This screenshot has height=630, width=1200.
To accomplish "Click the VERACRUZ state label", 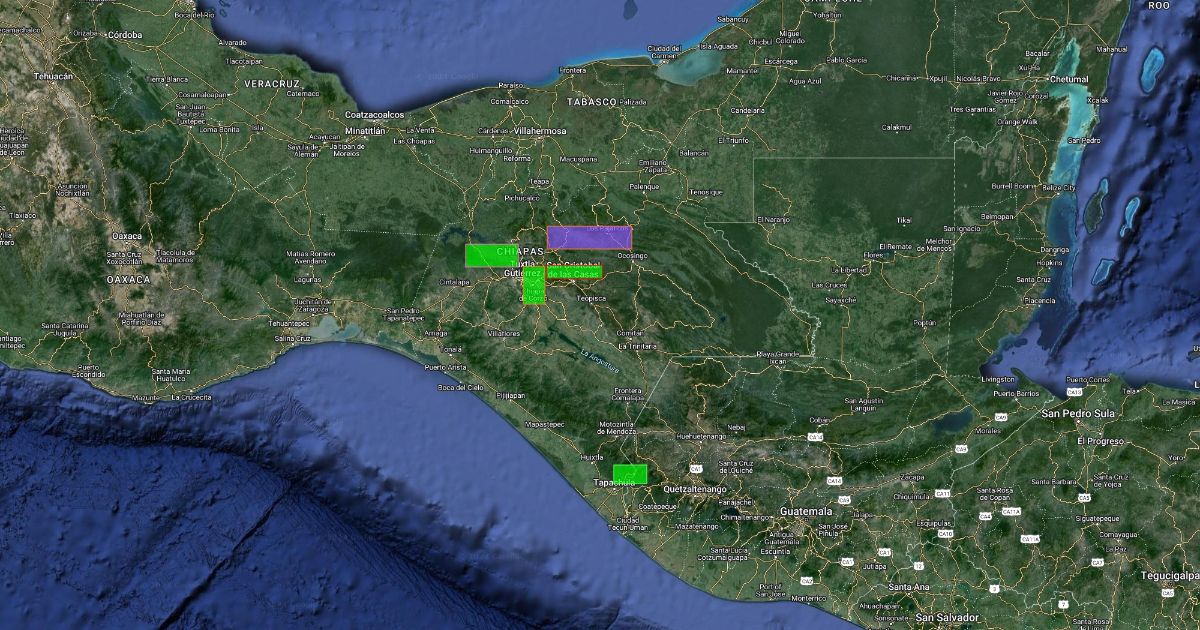I will 272,81.
